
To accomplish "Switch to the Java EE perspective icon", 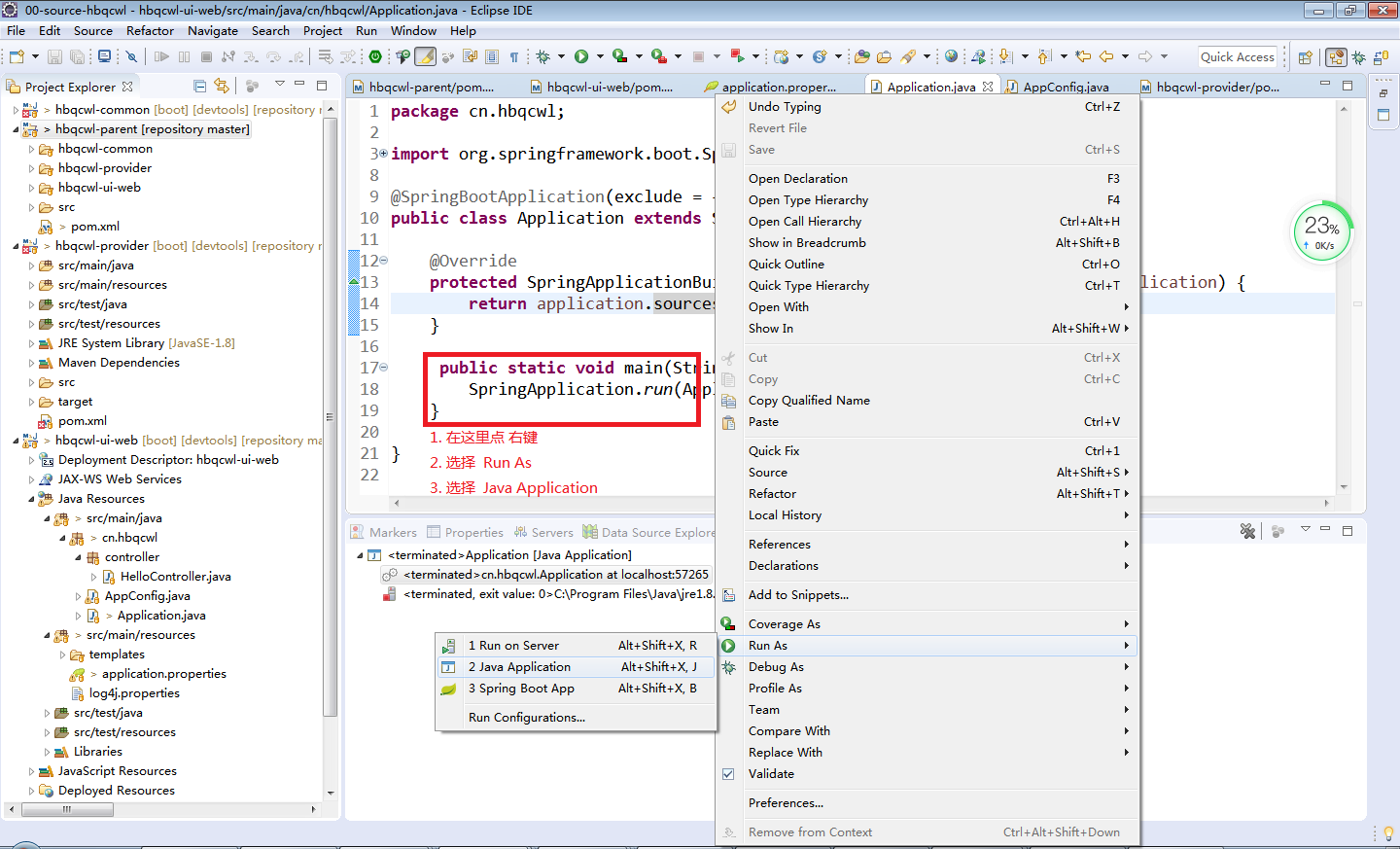I will 1336,57.
